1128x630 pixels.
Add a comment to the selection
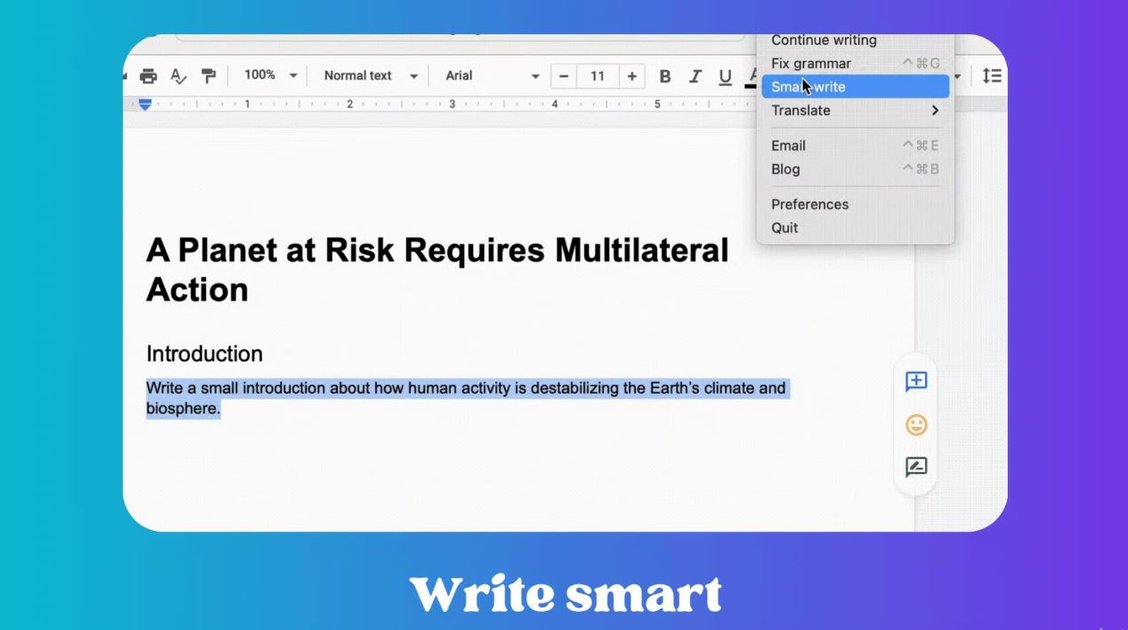click(916, 381)
